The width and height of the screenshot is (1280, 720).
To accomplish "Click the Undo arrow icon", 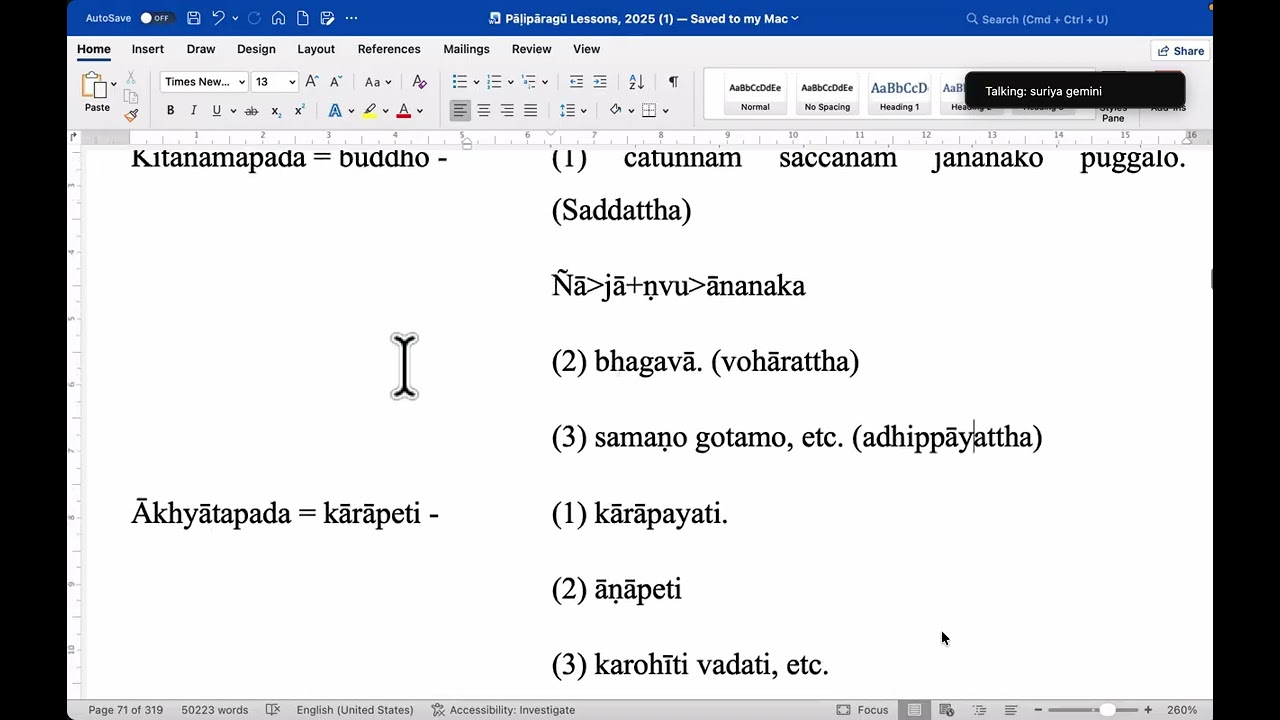I will click(218, 18).
